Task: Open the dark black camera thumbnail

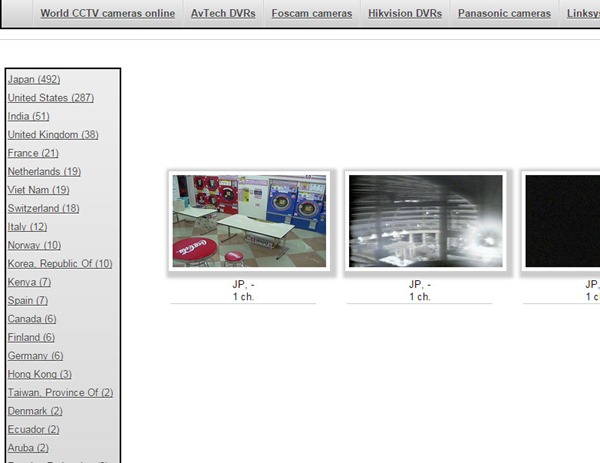Action: 562,221
